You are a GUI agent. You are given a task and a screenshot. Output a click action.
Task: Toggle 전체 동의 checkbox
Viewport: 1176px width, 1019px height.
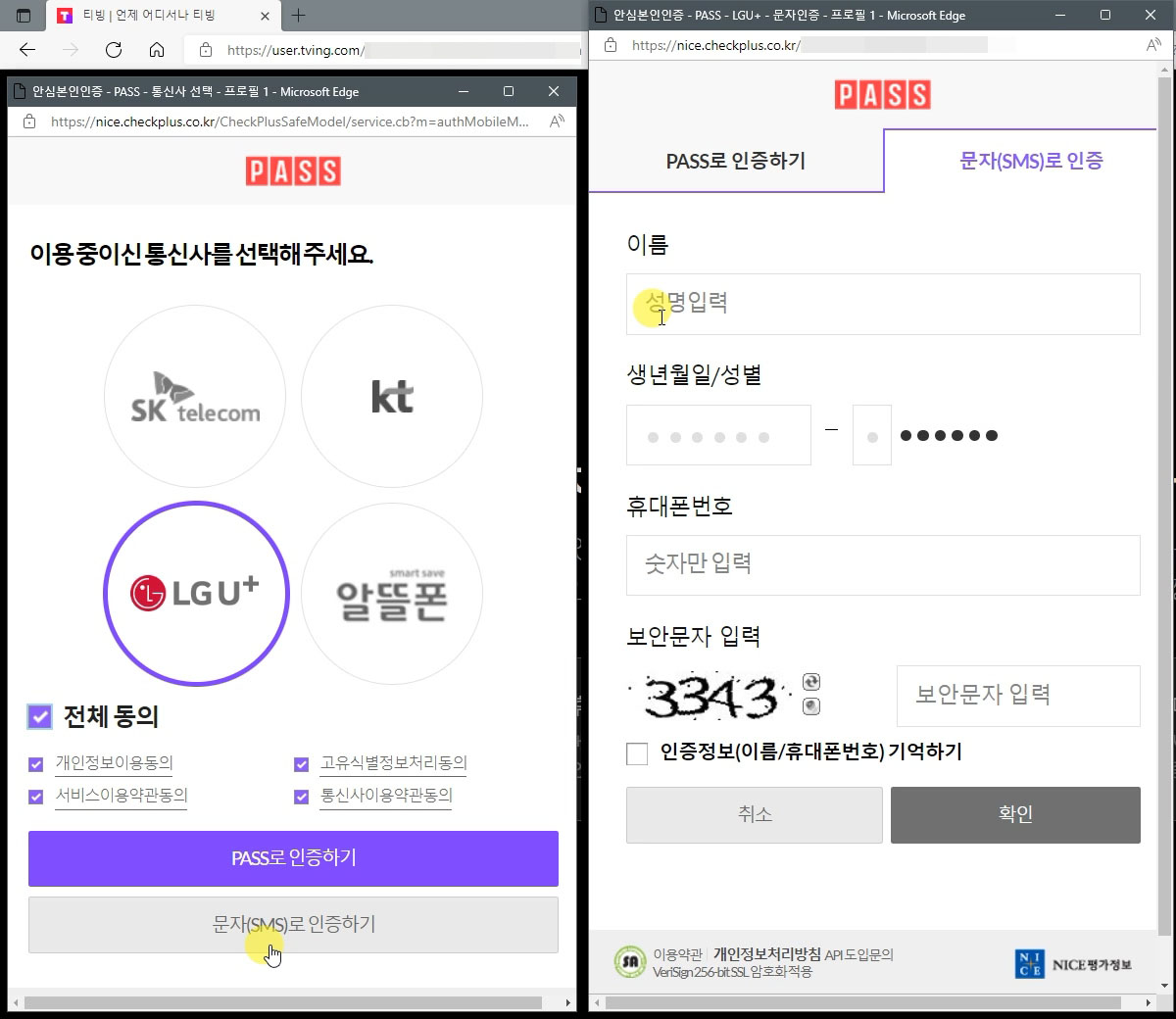click(39, 716)
